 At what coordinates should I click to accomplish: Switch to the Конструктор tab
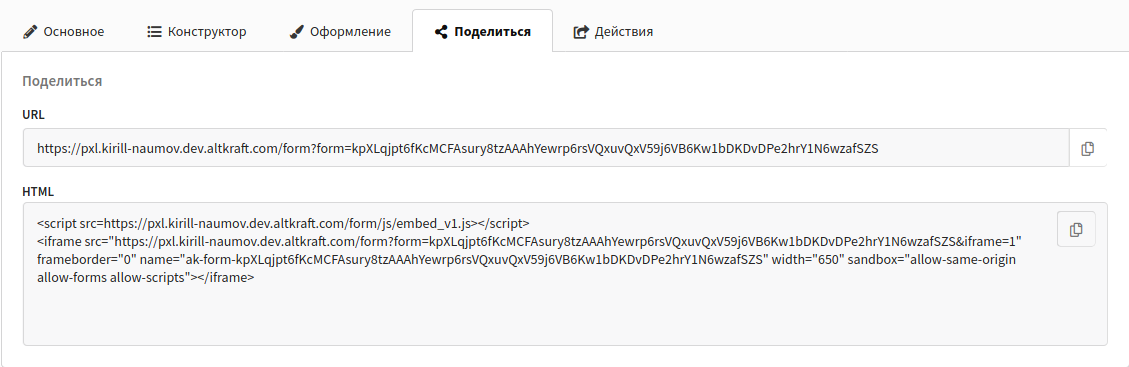197,32
